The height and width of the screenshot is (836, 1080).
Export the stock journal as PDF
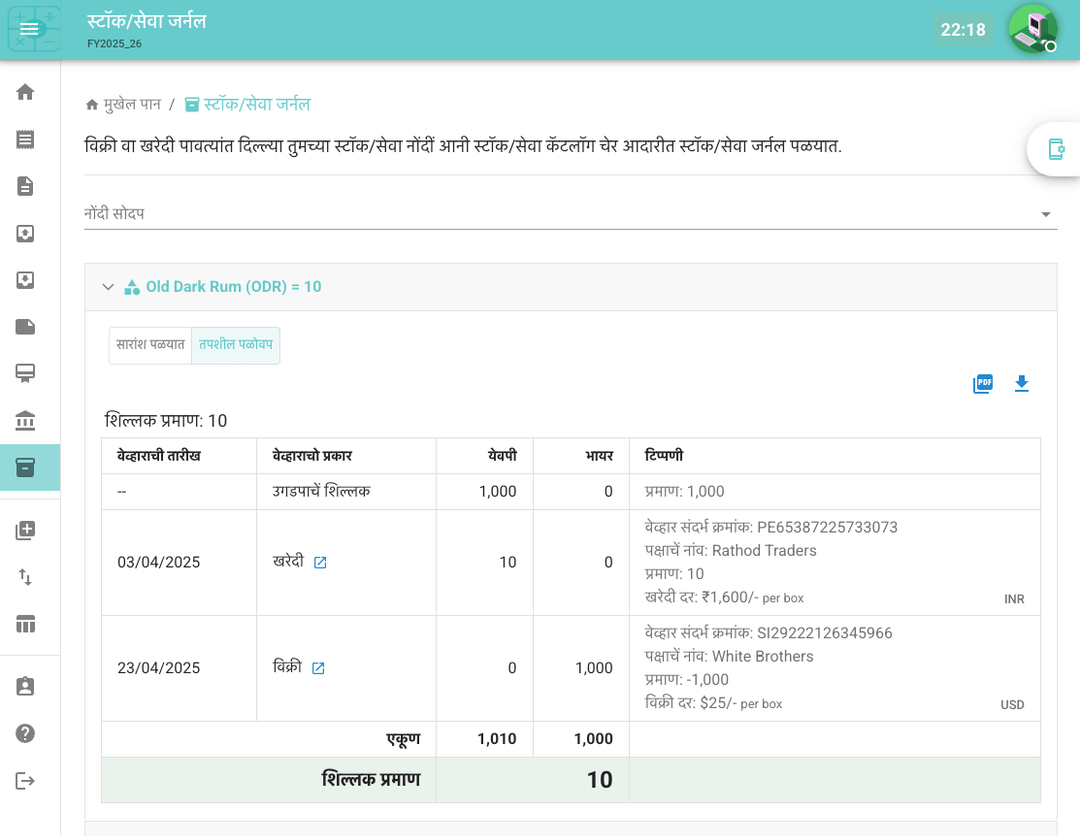click(x=982, y=383)
